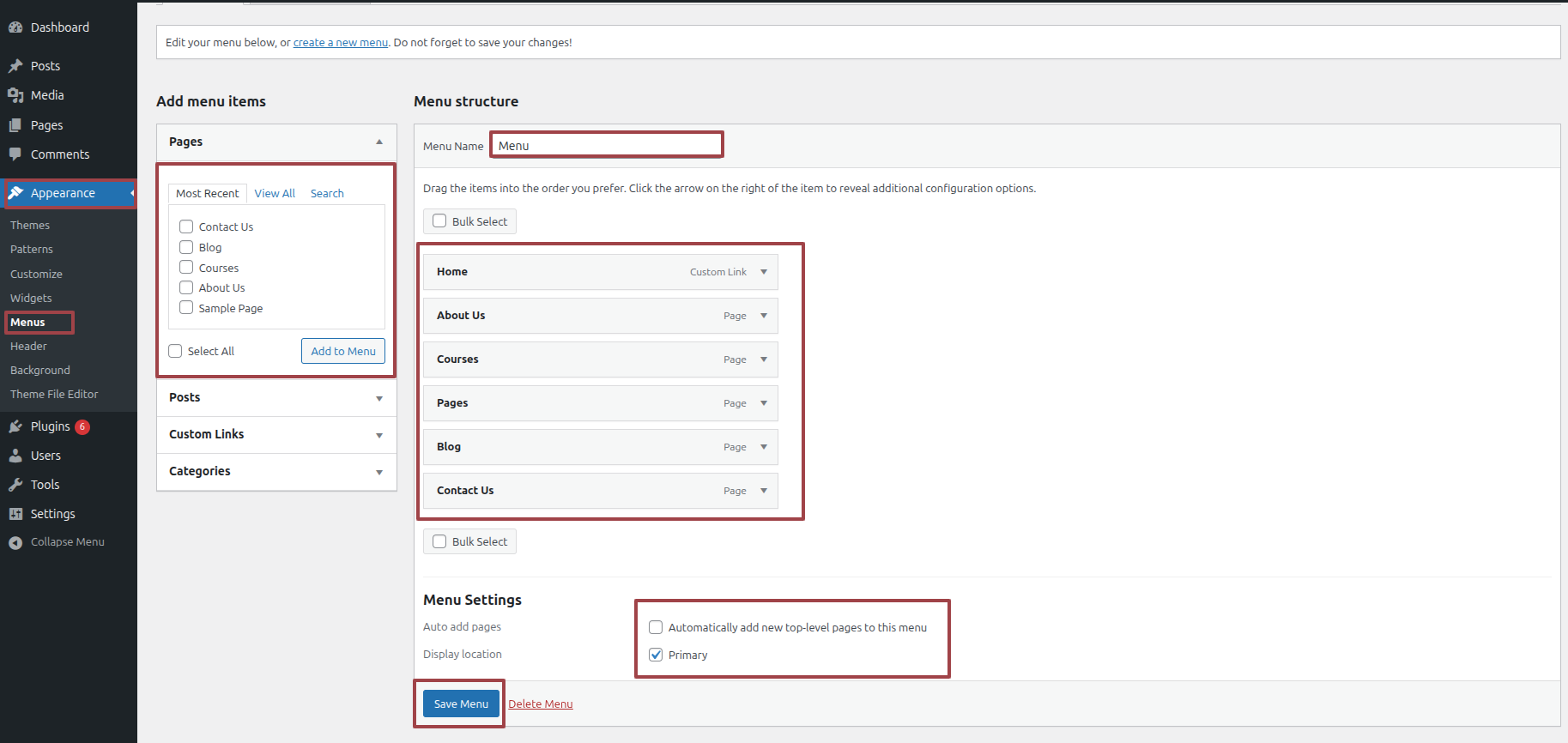The height and width of the screenshot is (743, 1568).
Task: Click the Menu Name text field
Action: (x=607, y=145)
